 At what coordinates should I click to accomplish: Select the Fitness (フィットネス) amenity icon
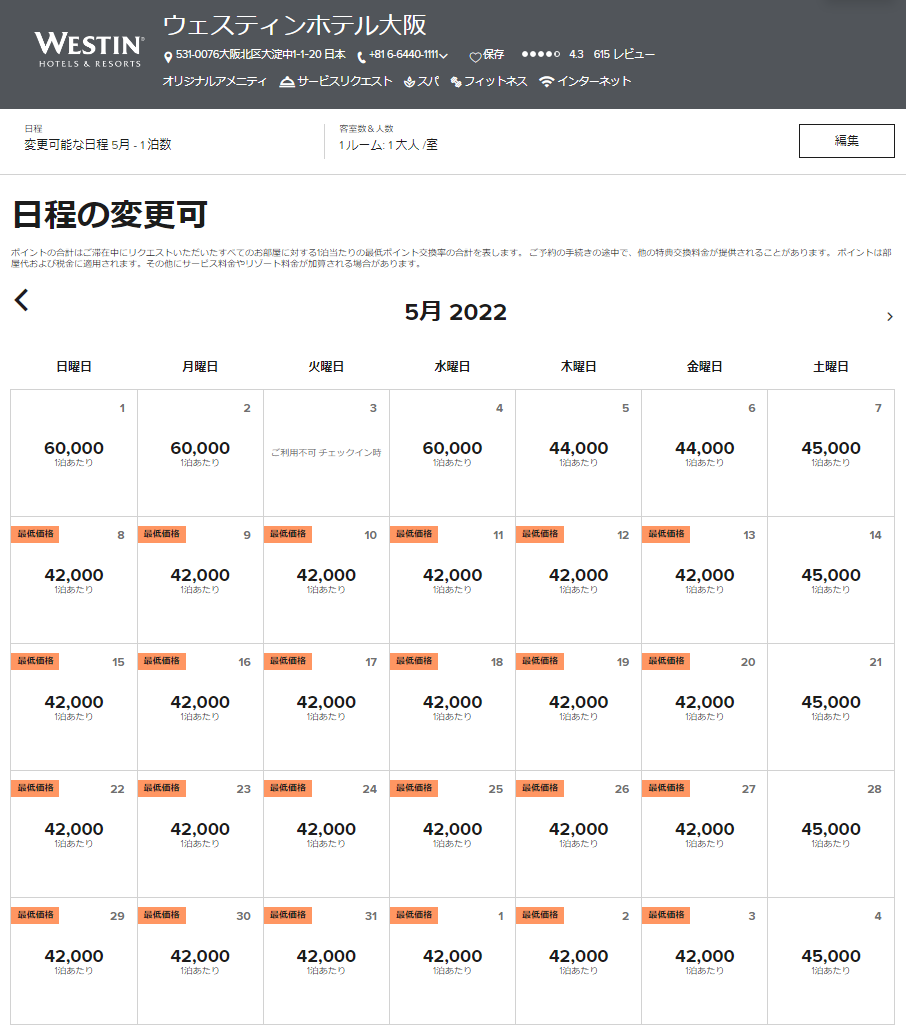point(456,82)
